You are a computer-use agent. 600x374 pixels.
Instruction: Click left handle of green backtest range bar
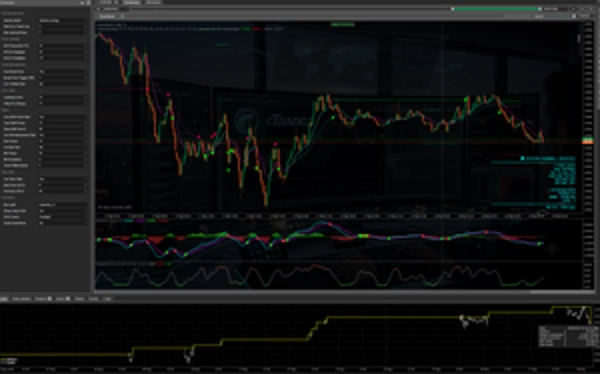tap(453, 9)
